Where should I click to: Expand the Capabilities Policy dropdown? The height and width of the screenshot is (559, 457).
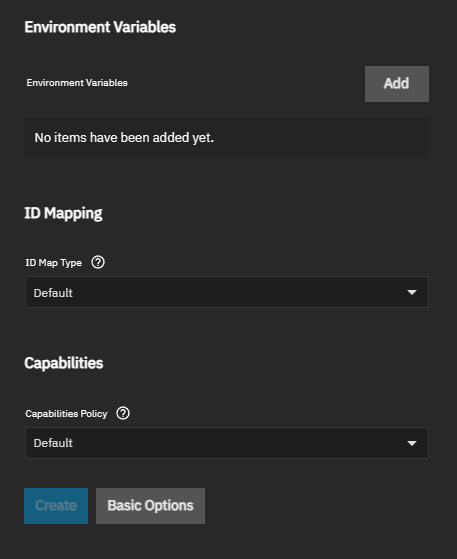coord(227,443)
